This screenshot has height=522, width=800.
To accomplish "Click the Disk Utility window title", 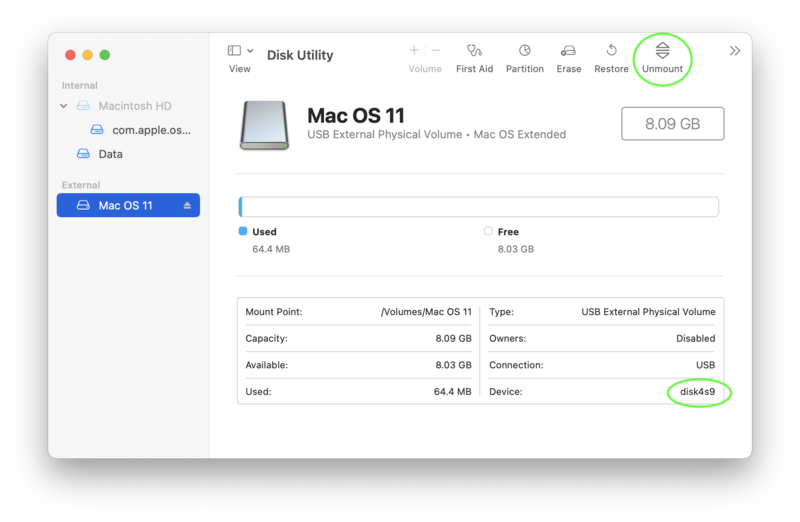I will coord(300,55).
